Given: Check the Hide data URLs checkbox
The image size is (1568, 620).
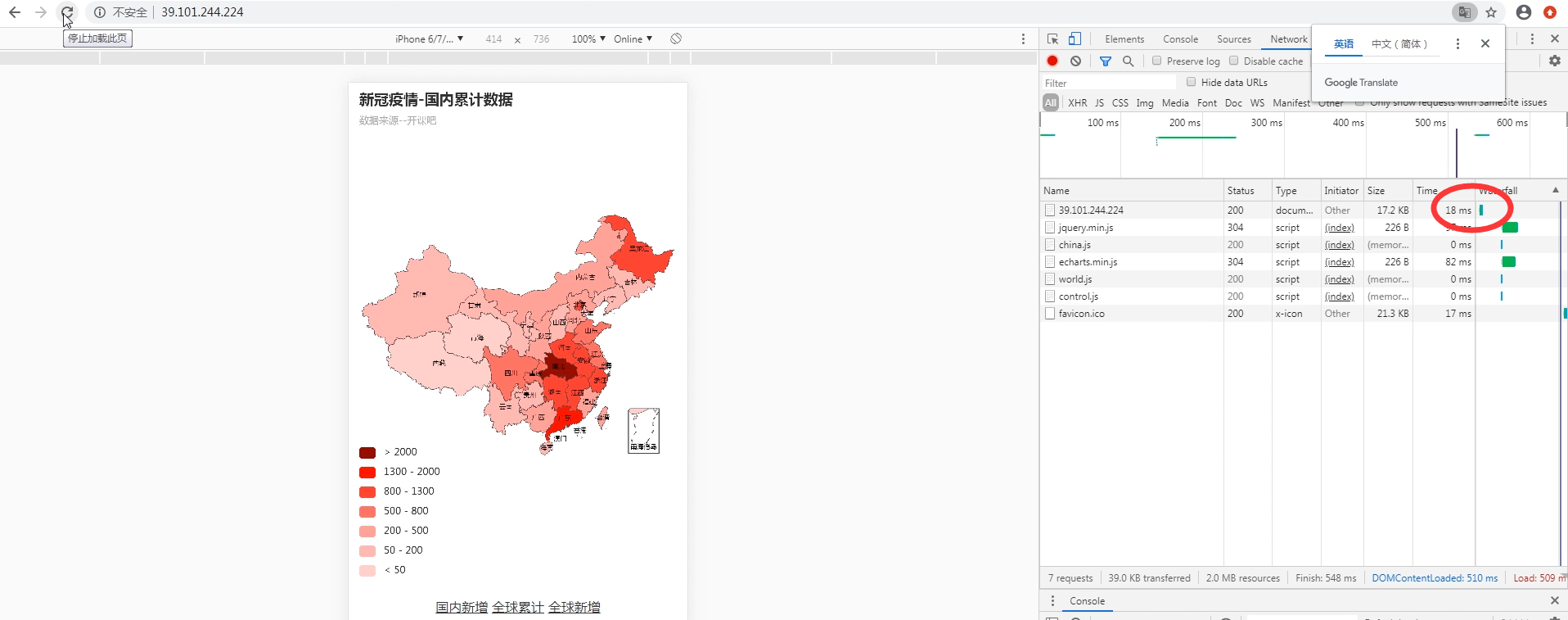Looking at the screenshot, I should (x=1191, y=82).
